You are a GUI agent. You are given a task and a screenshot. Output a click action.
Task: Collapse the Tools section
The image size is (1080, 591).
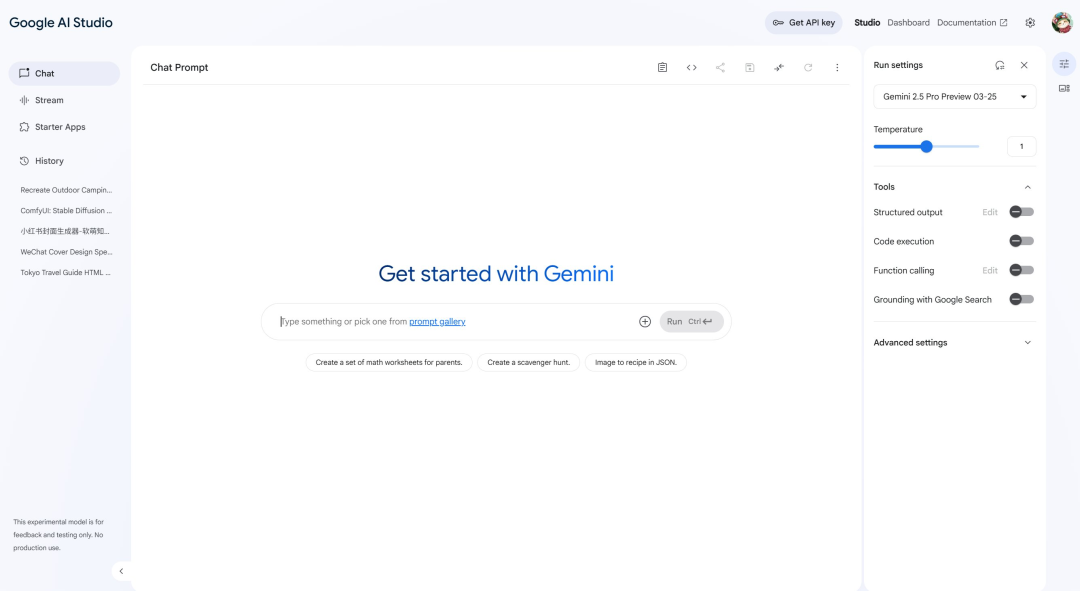point(1027,187)
